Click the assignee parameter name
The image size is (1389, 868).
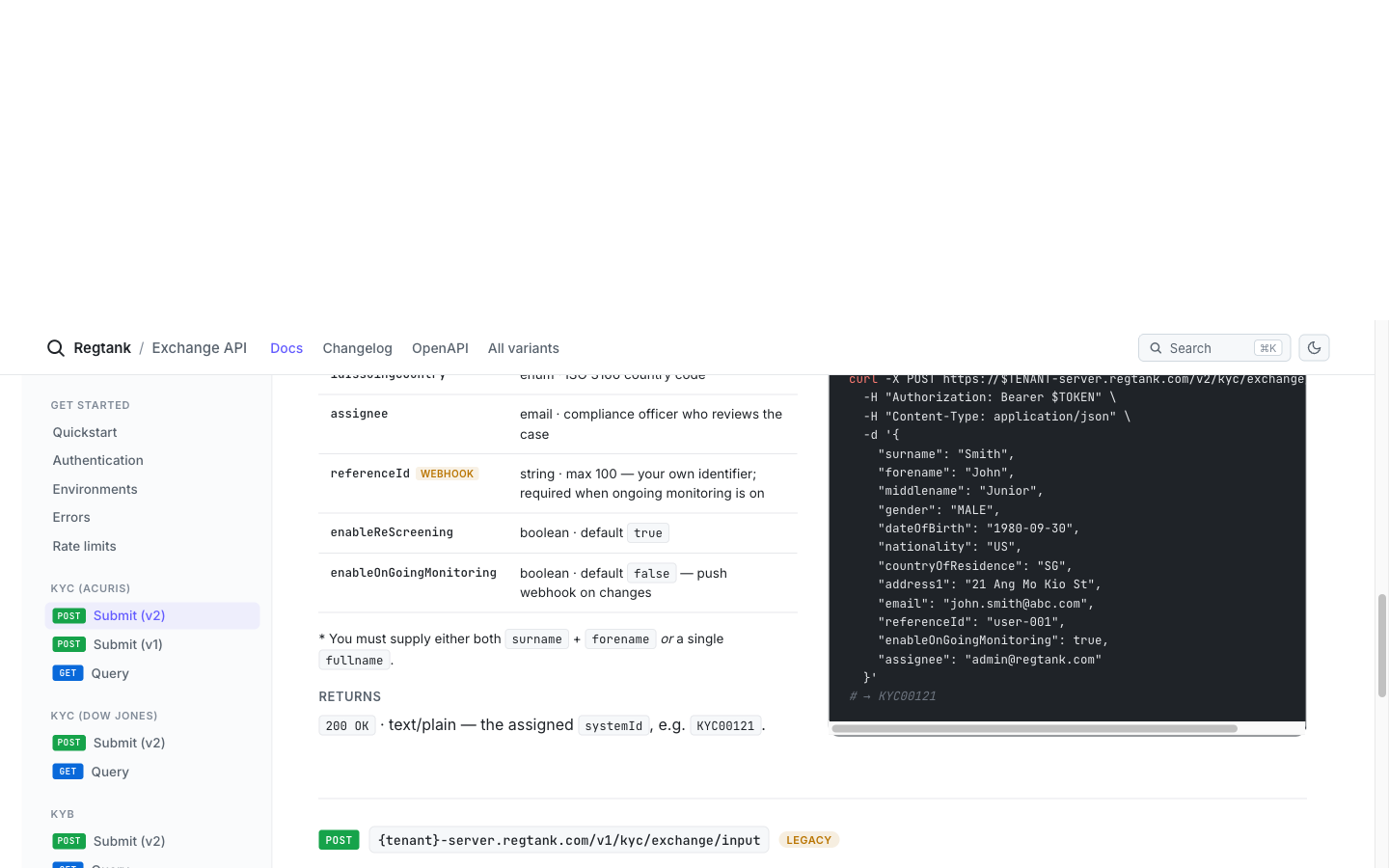[359, 414]
